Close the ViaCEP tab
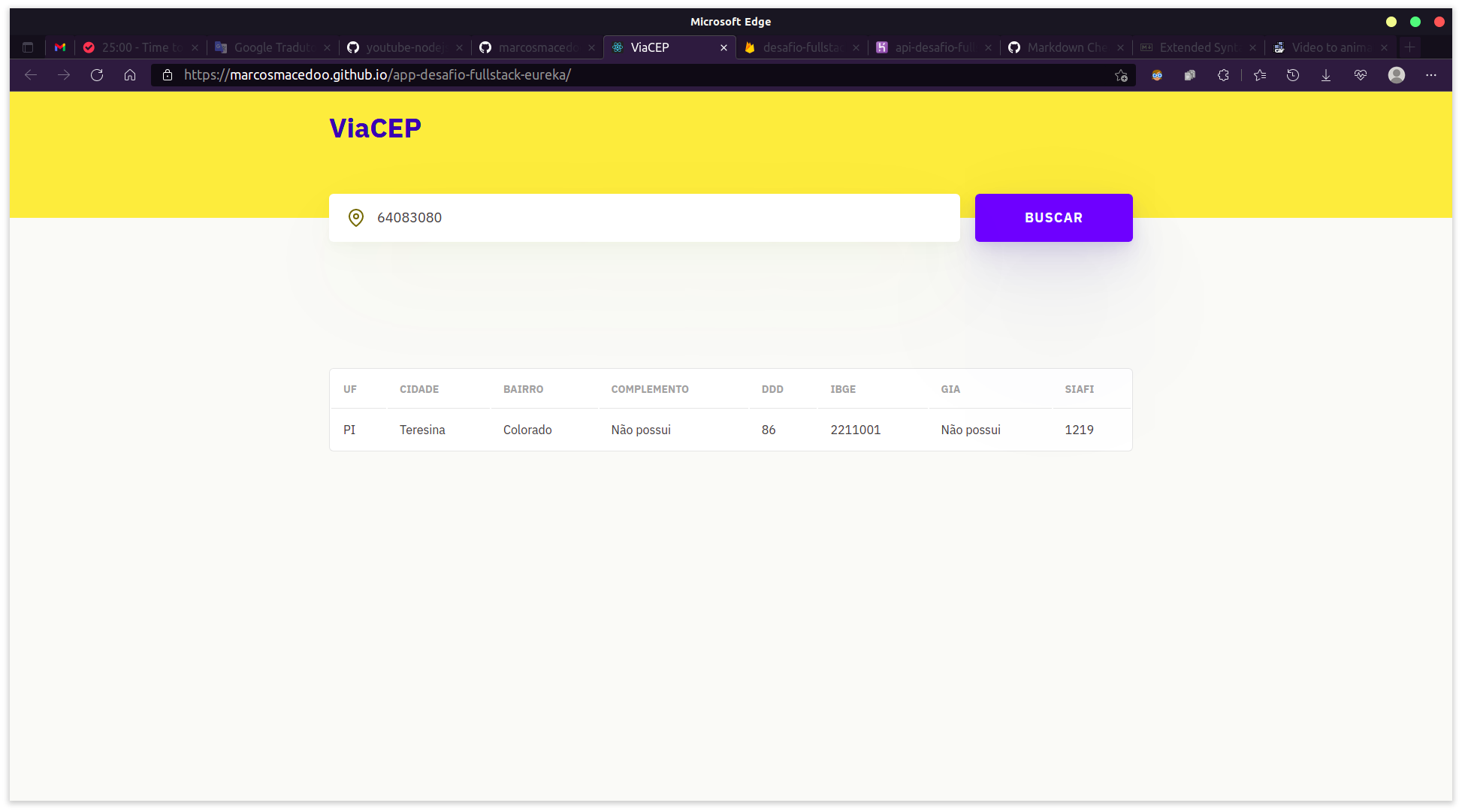 coord(723,47)
